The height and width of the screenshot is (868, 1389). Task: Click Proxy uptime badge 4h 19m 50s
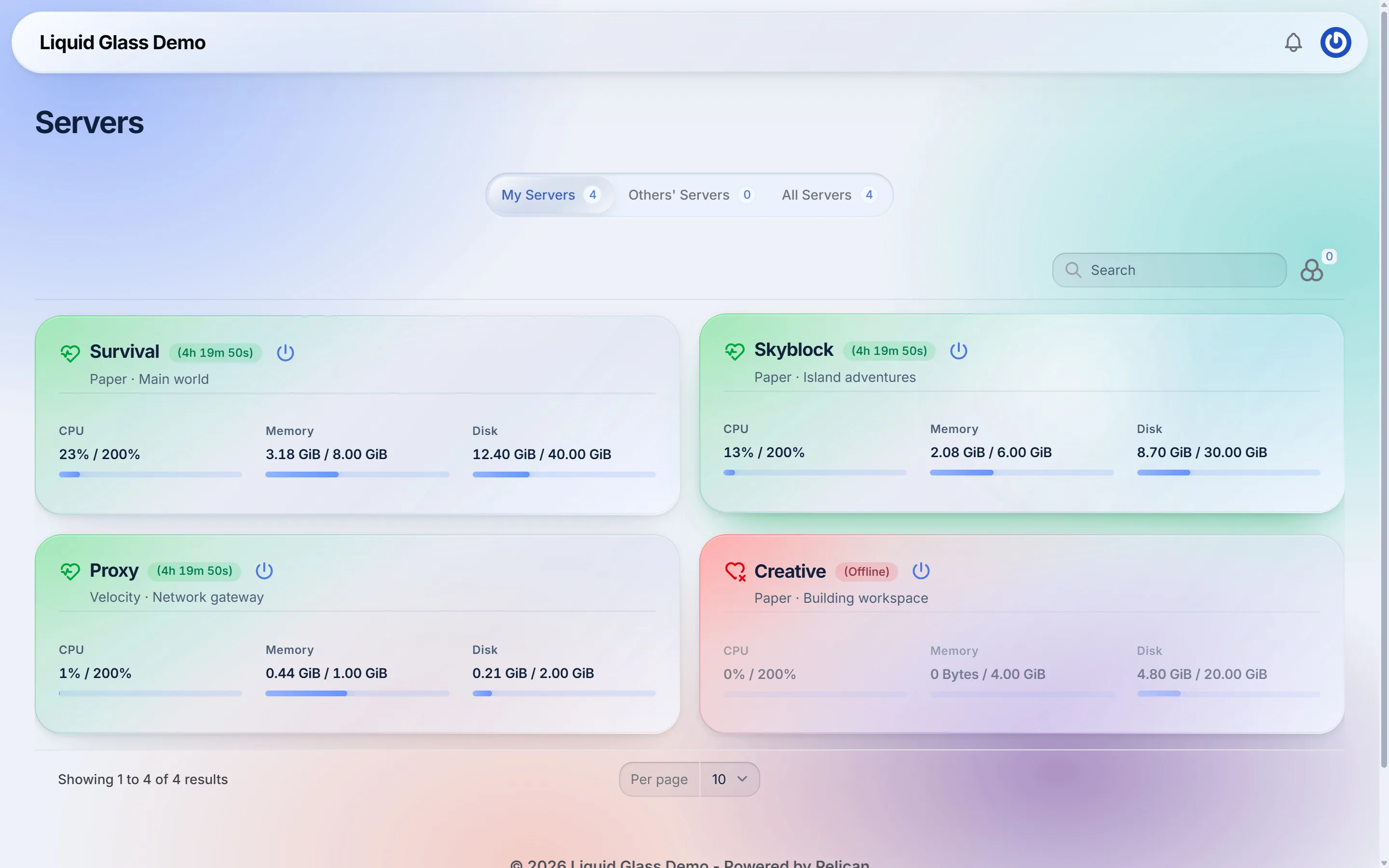(x=194, y=570)
